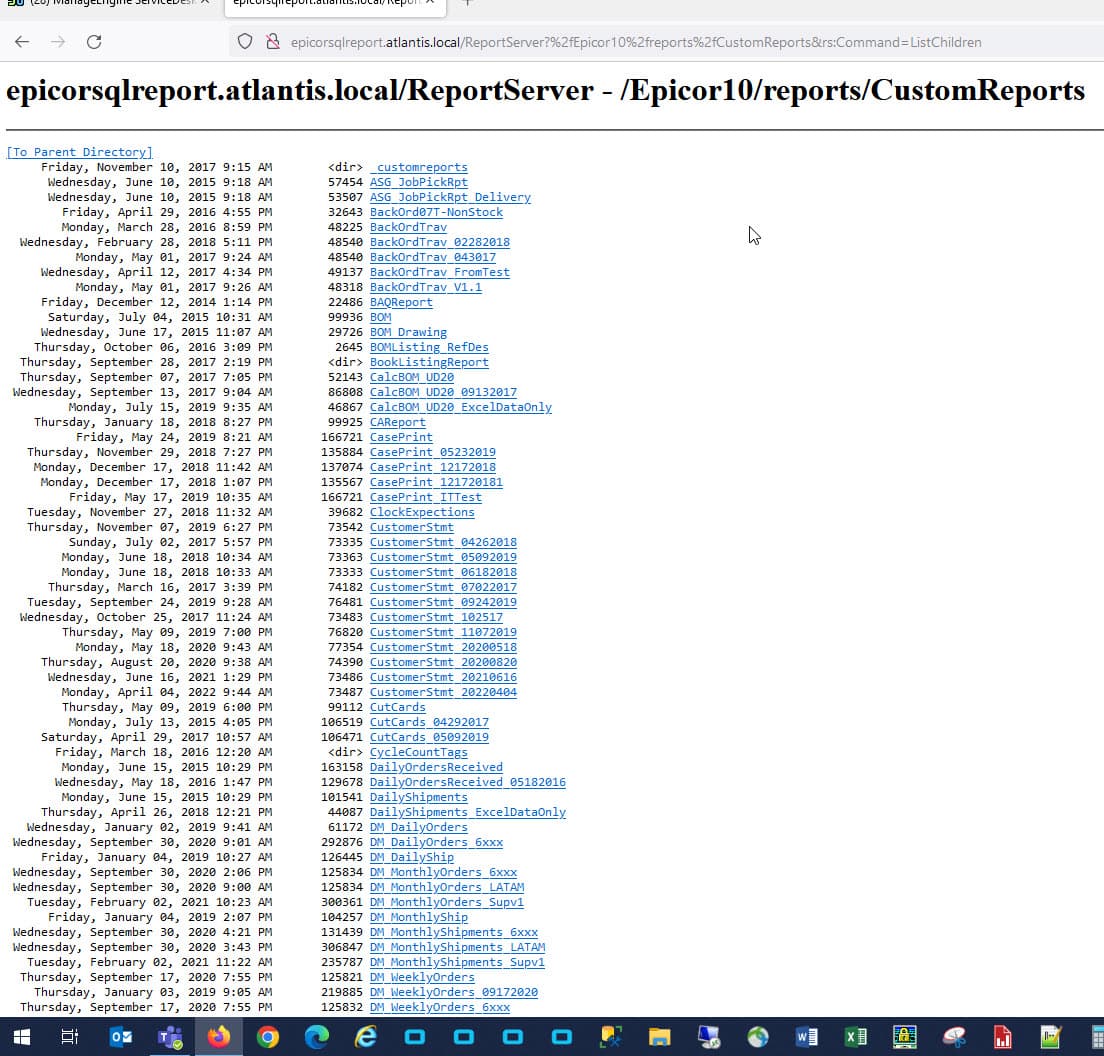This screenshot has width=1104, height=1056.
Task: Open the CalcBOM_UD20_ExcelDataOnly report
Action: [461, 407]
